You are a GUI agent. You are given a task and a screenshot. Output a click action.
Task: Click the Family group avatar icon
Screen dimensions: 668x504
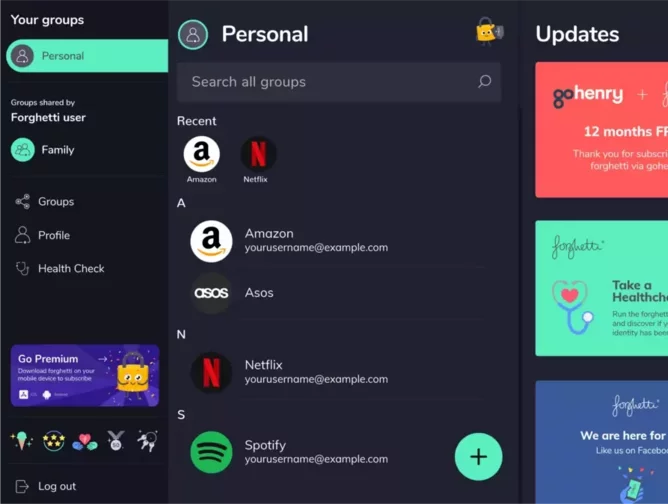pos(23,150)
